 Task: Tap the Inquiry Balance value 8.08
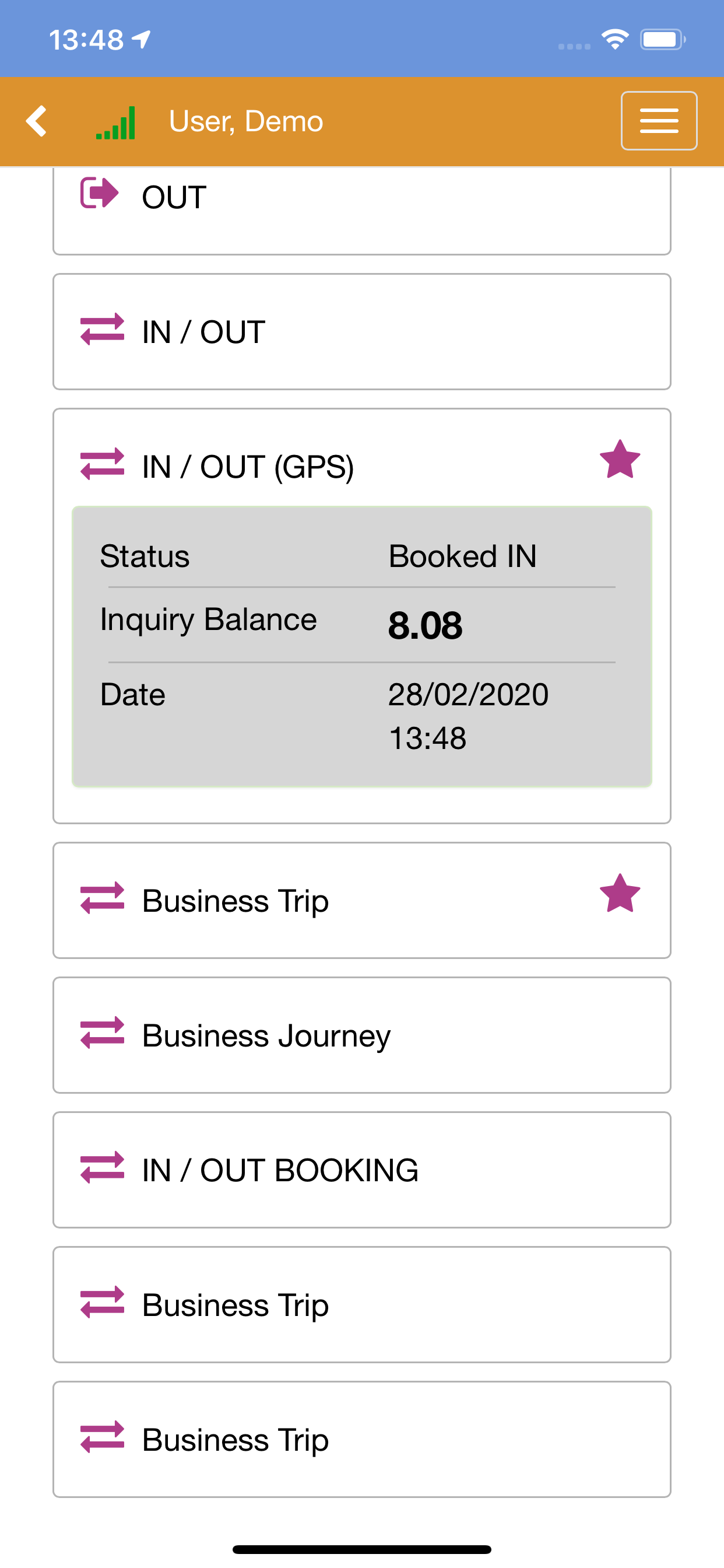(x=426, y=625)
